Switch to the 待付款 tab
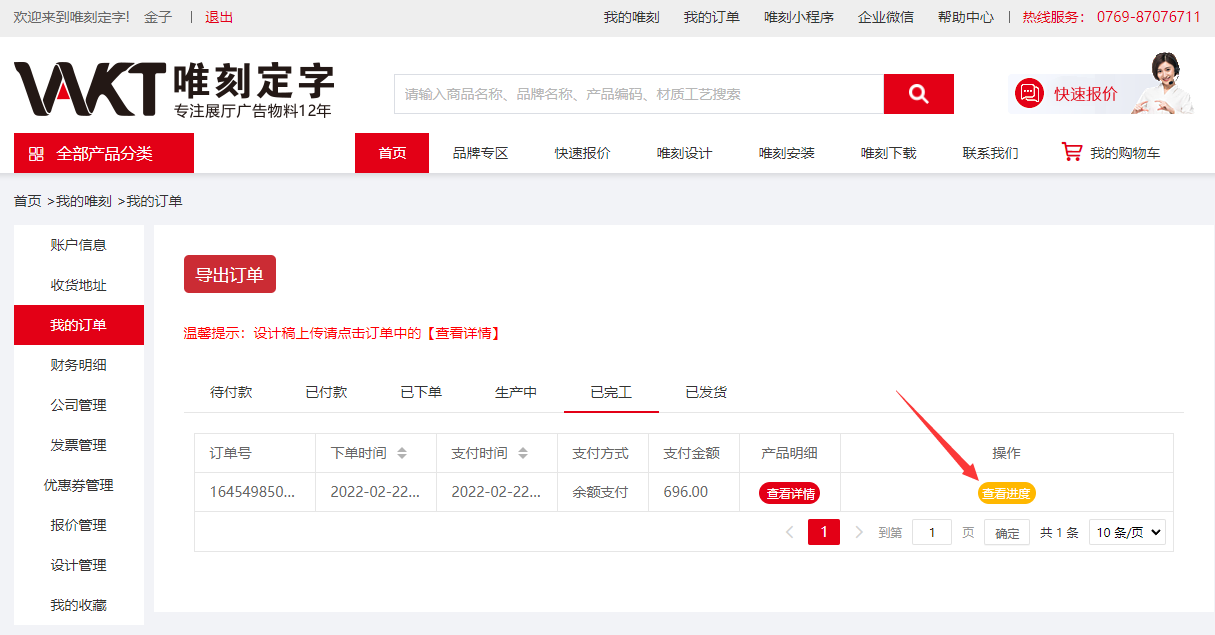 click(x=231, y=392)
